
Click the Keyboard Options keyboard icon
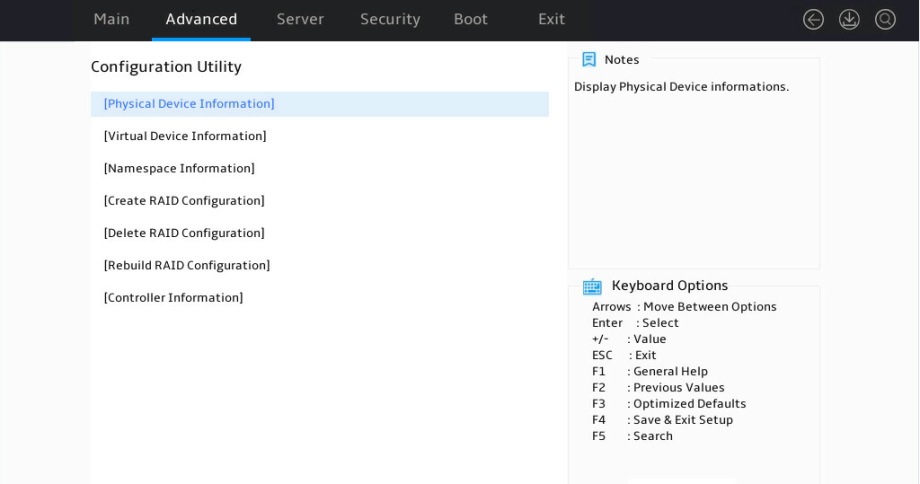click(x=592, y=286)
